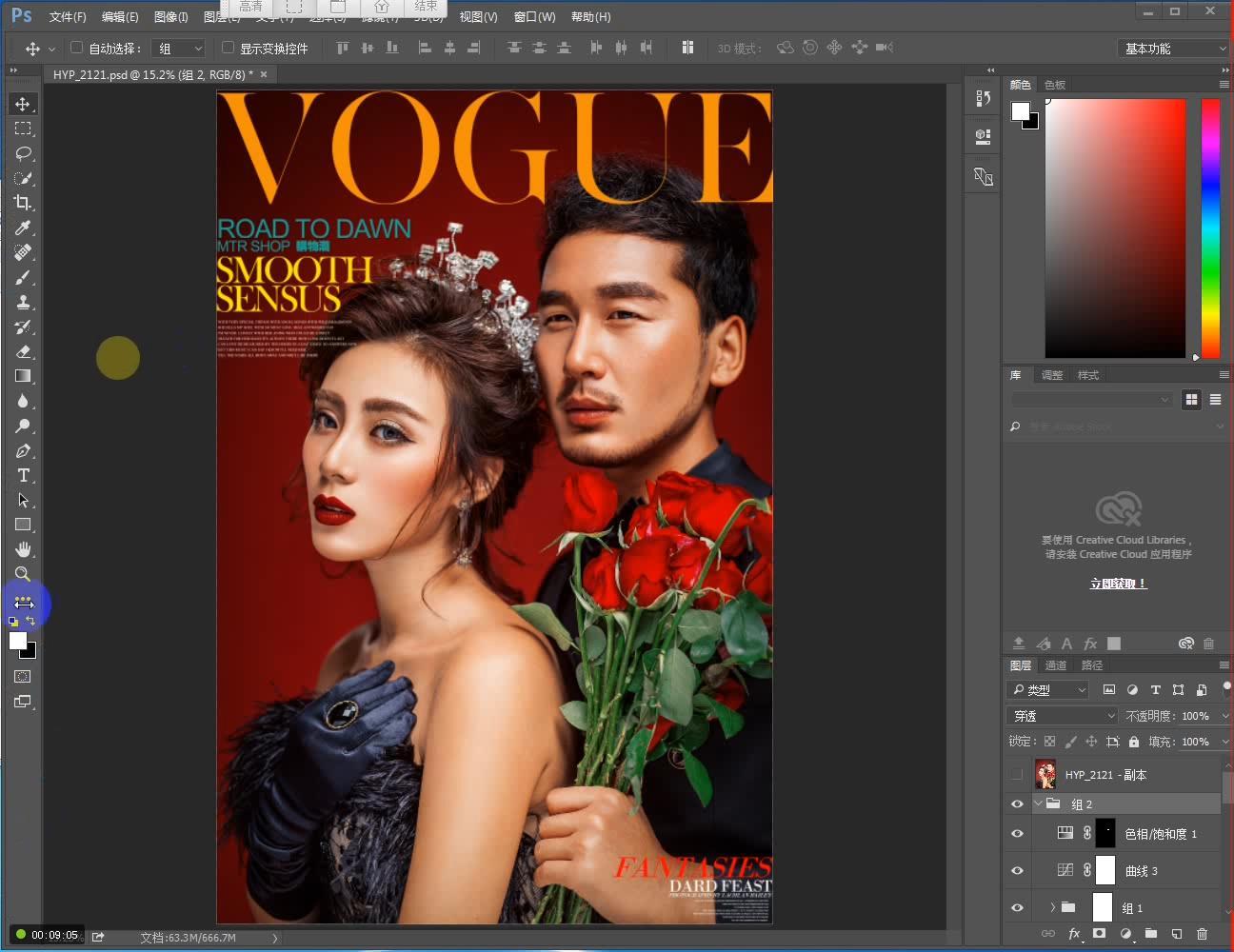Viewport: 1234px width, 952px height.
Task: Hide the 组 2 layer group
Action: 1017,804
